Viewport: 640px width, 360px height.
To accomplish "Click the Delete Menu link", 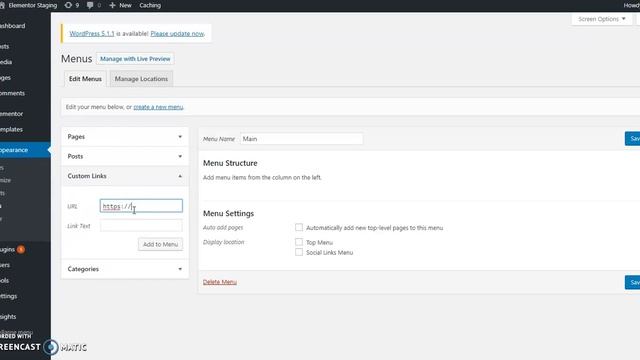I will click(220, 282).
